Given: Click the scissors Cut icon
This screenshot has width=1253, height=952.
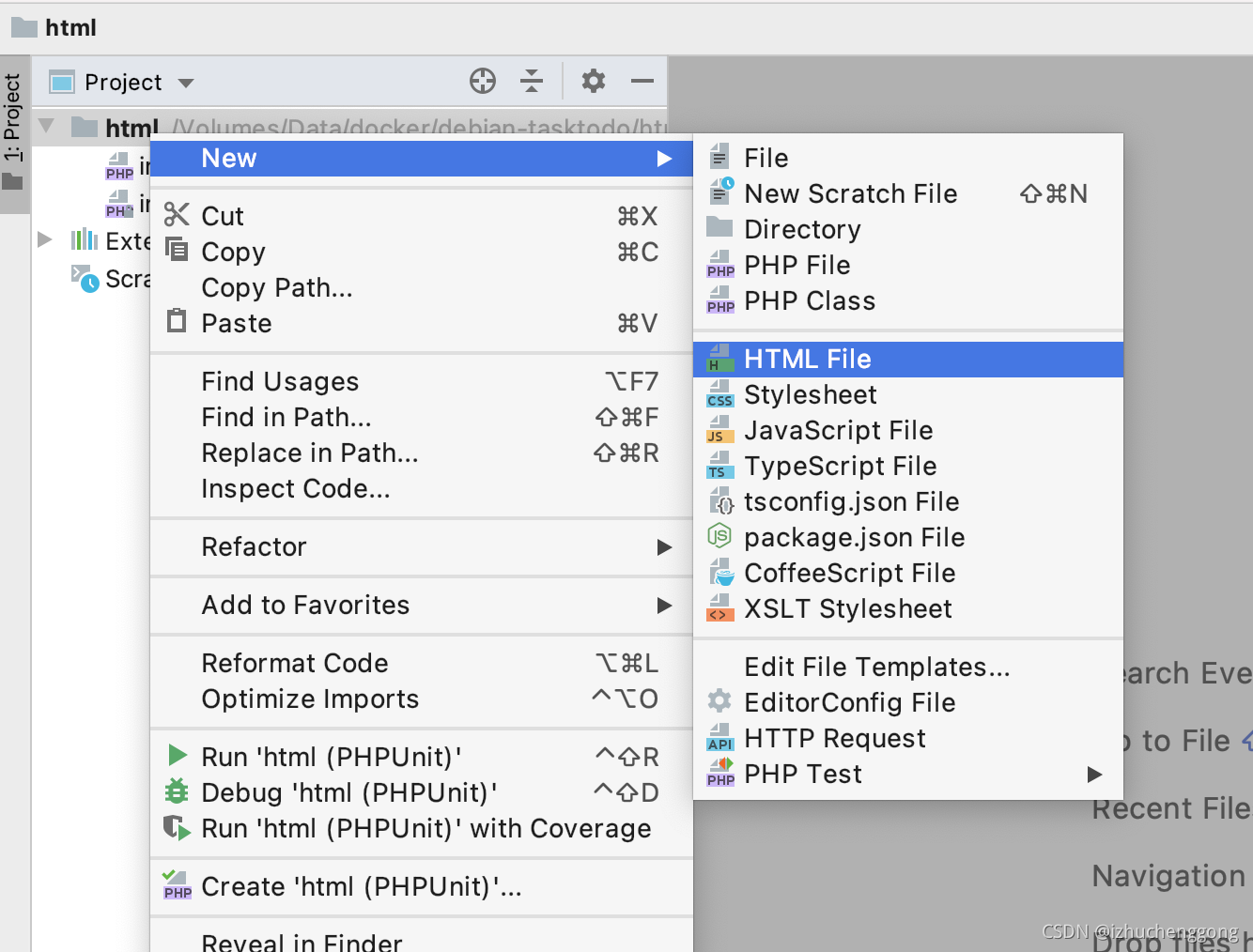Looking at the screenshot, I should coord(177,215).
